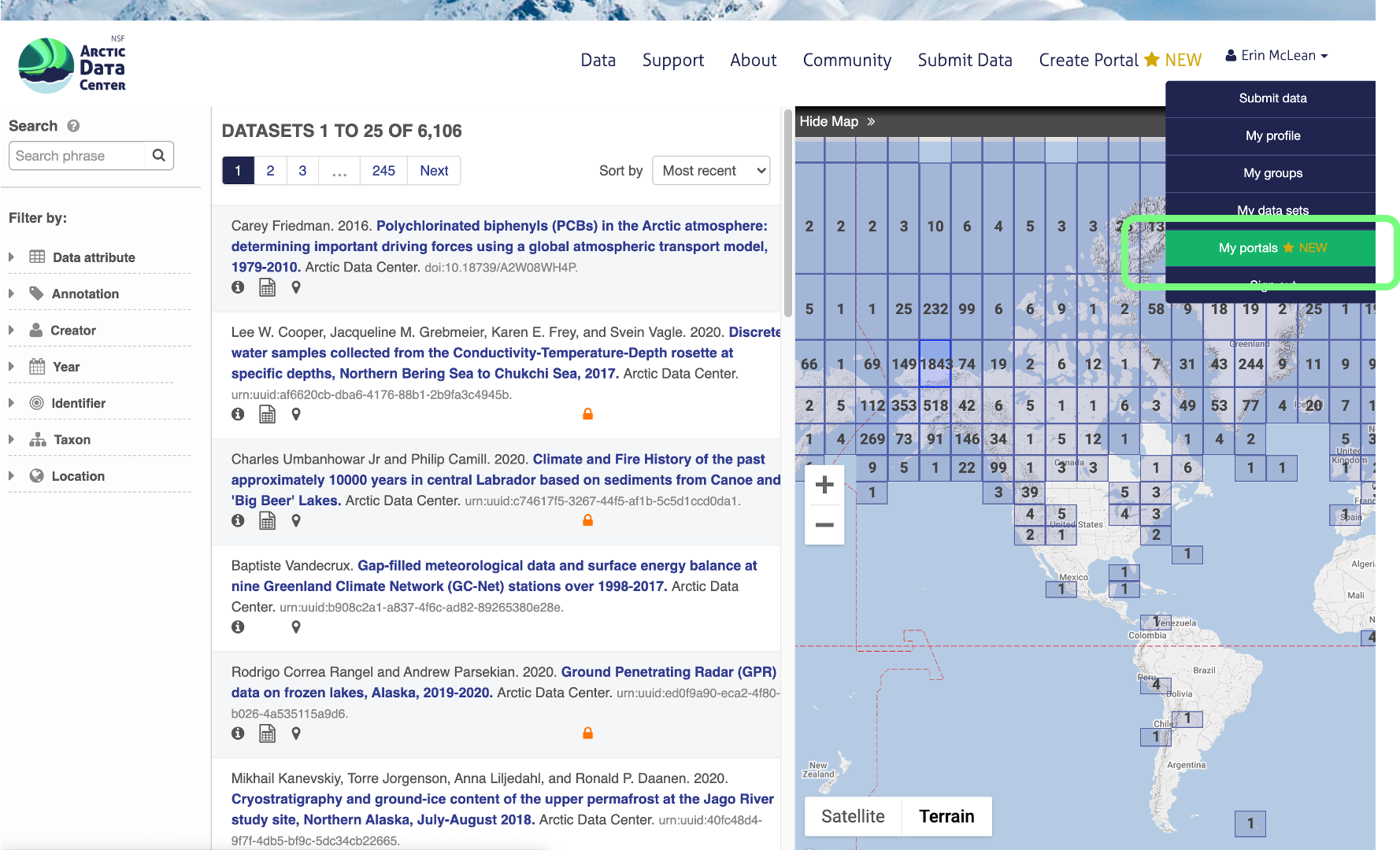
Task: Zoom out on the map
Action: pos(824,525)
